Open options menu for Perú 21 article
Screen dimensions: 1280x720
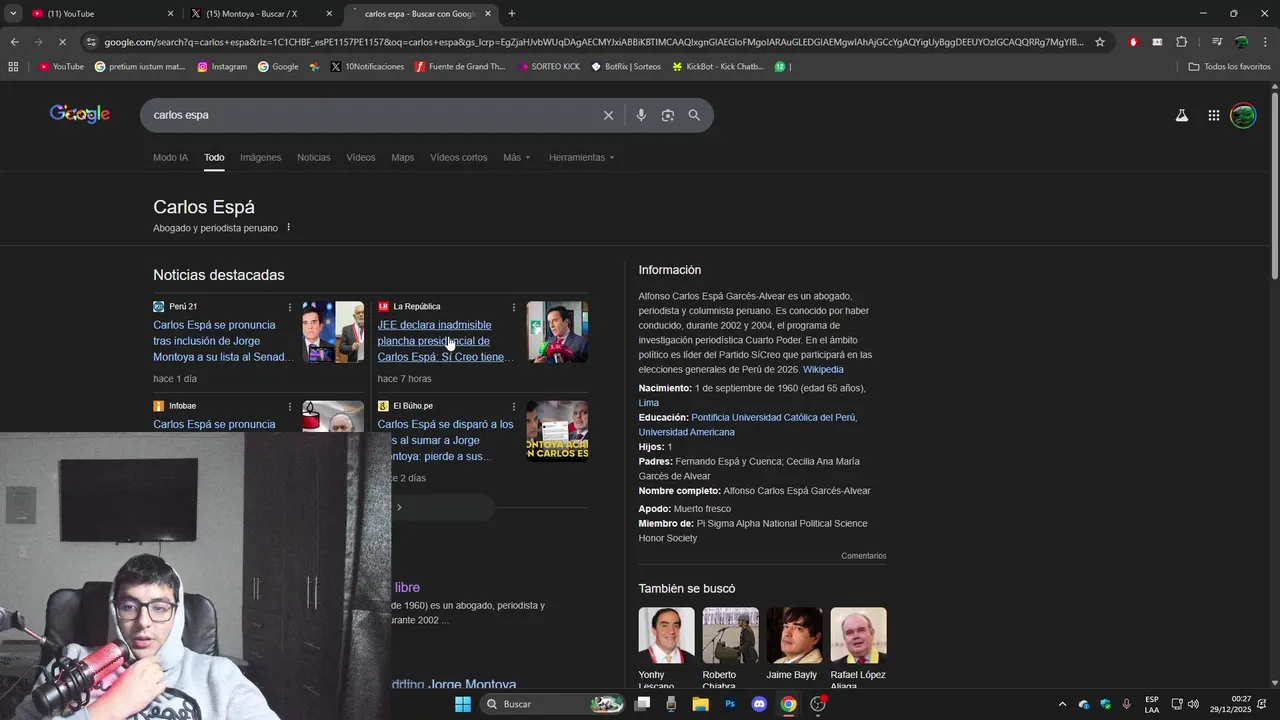tap(290, 307)
